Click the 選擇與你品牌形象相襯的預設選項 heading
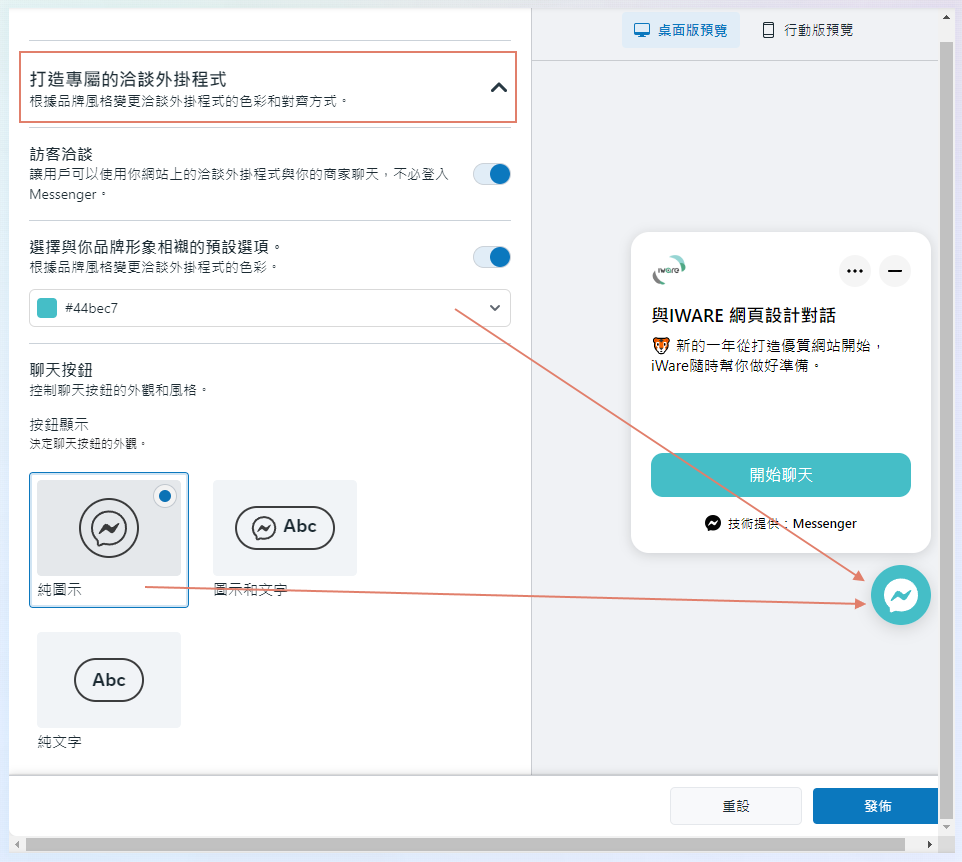Image resolution: width=962 pixels, height=862 pixels. 155,247
